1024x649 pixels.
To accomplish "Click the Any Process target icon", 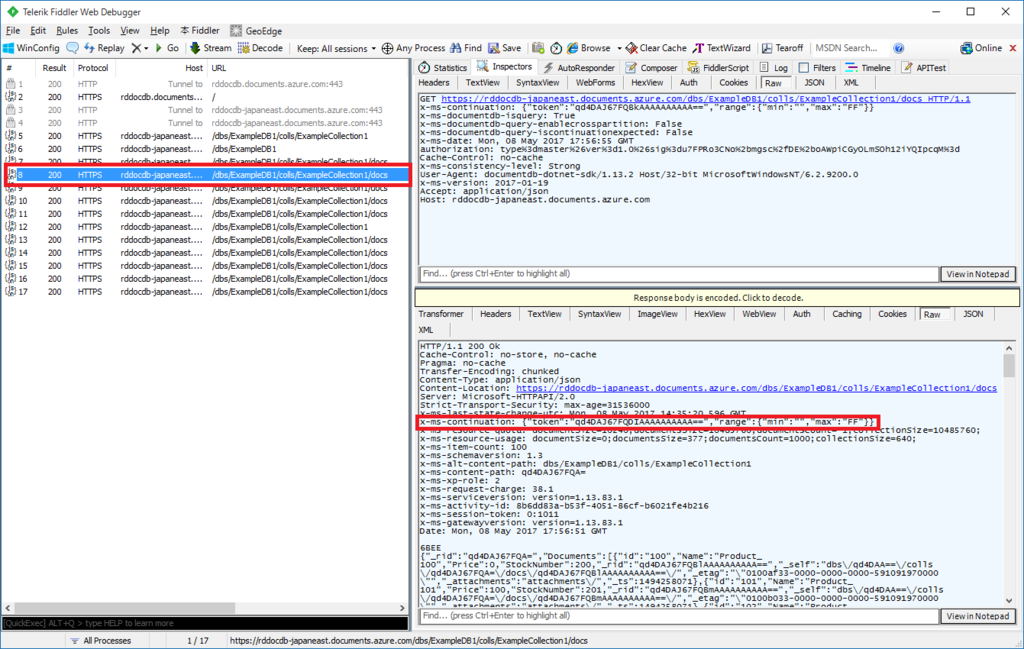I will pyautogui.click(x=387, y=48).
